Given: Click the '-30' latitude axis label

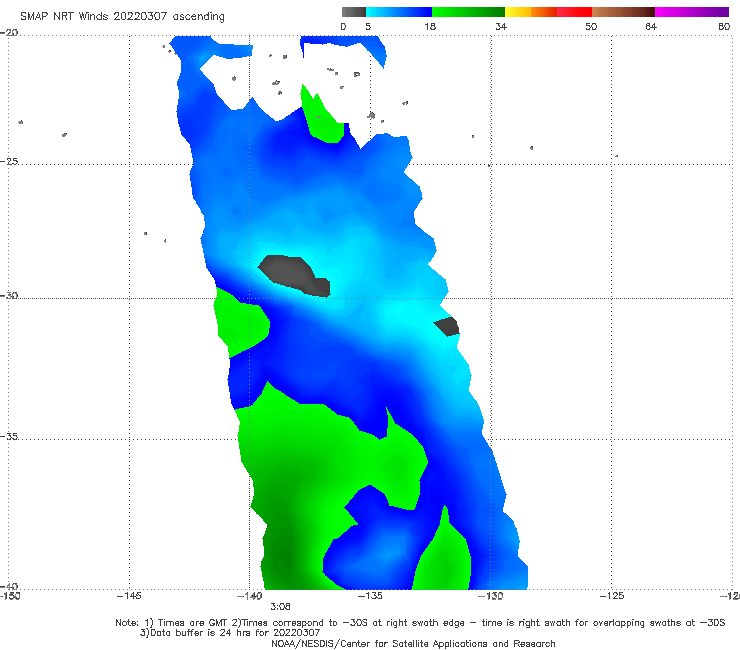Looking at the screenshot, I should (x=9, y=295).
